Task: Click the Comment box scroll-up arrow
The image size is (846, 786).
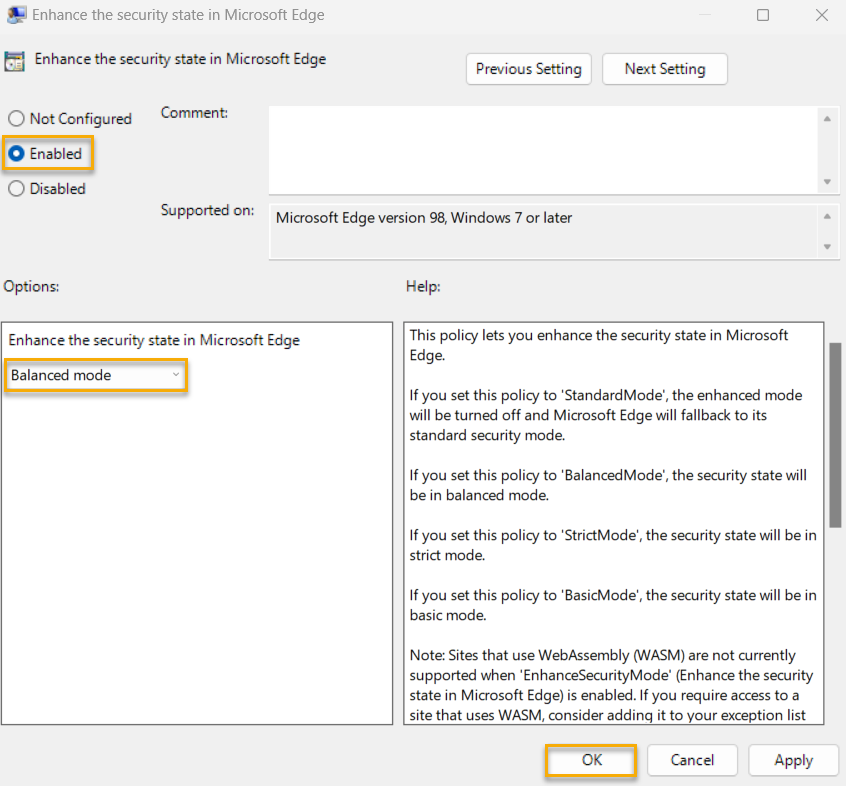Action: [x=828, y=118]
